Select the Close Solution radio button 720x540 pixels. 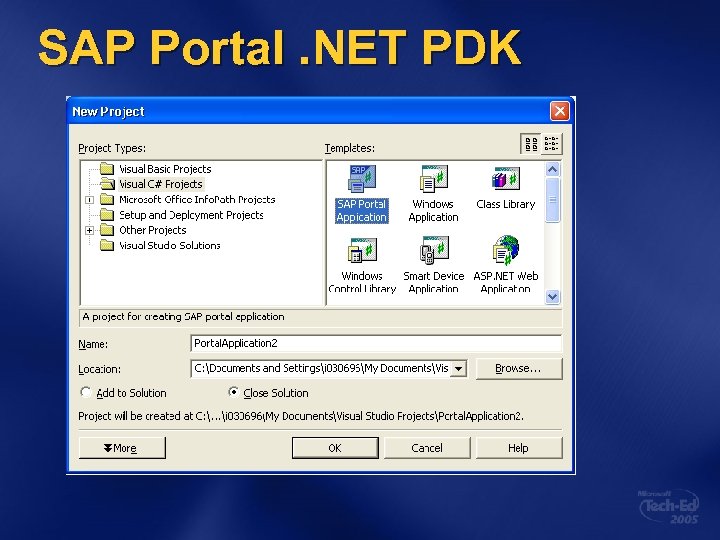233,392
